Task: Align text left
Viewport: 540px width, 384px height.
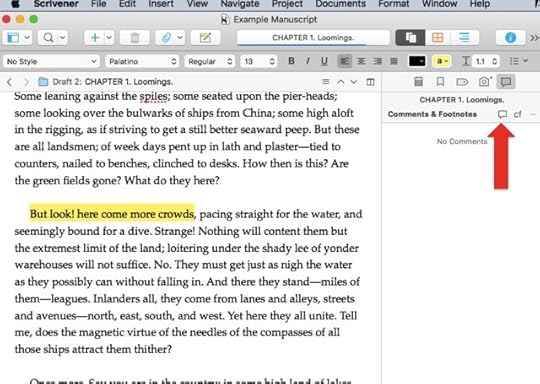Action: click(344, 61)
